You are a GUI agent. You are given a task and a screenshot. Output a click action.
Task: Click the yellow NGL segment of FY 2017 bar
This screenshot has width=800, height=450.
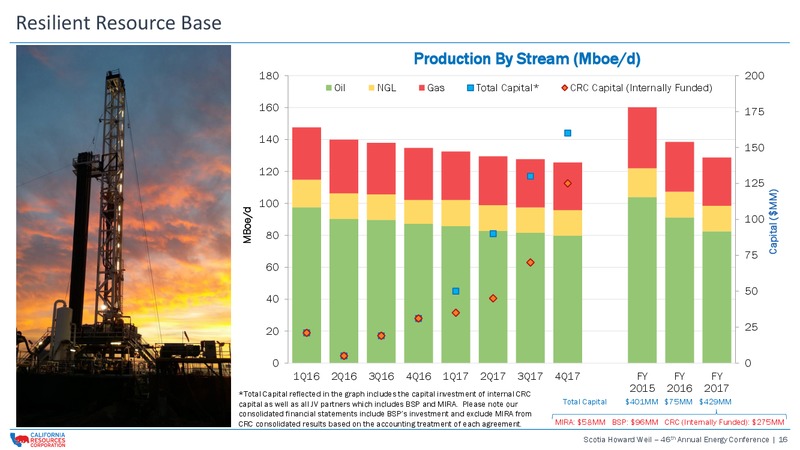(717, 219)
